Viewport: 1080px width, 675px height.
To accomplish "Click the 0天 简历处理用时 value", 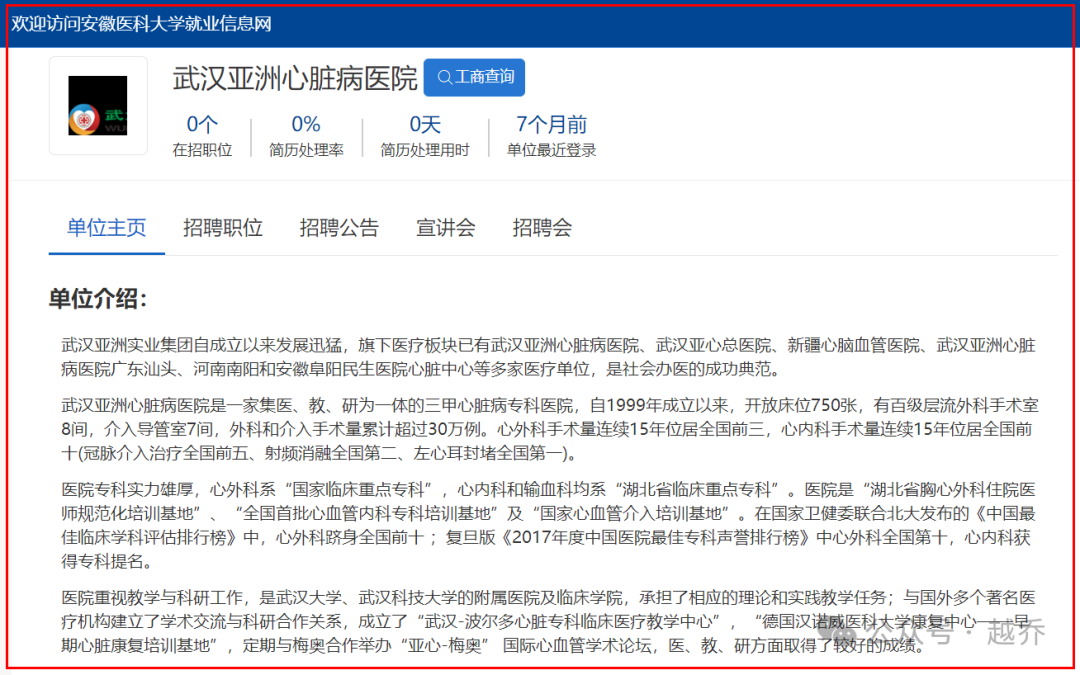I will coord(425,125).
